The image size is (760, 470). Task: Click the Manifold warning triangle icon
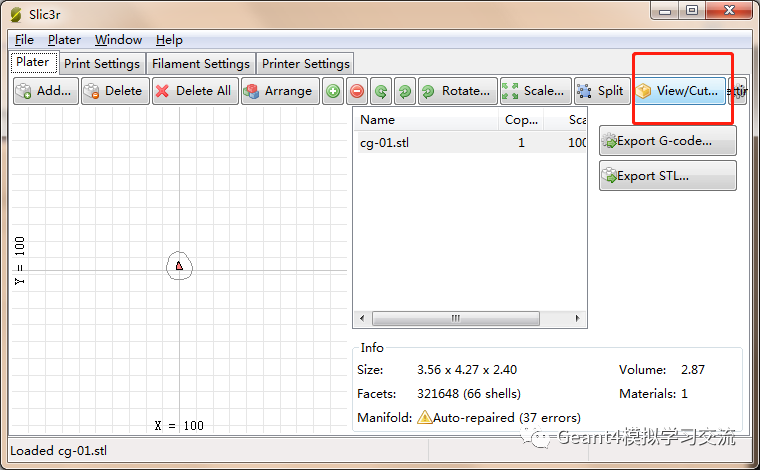[425, 417]
